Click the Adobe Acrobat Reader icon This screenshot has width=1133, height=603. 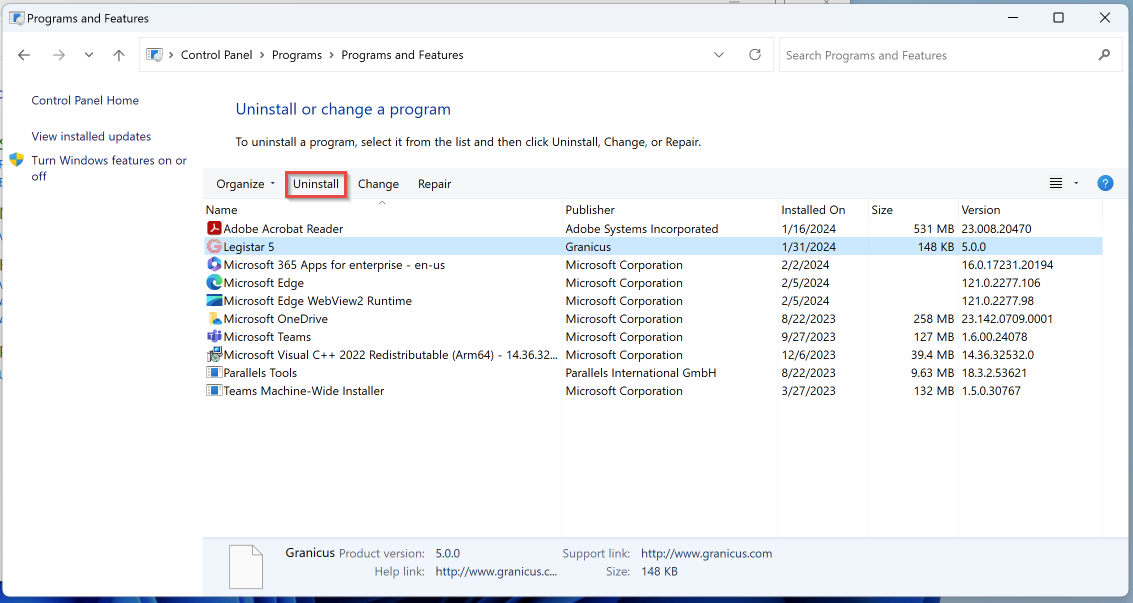tap(214, 229)
